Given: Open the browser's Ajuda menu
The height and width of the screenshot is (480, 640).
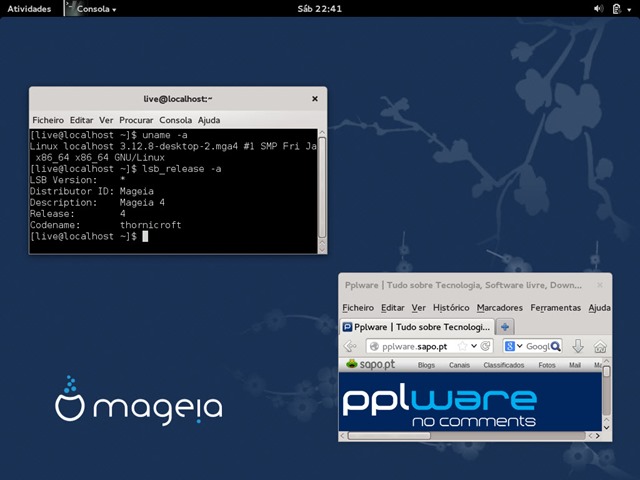Looking at the screenshot, I should (600, 308).
